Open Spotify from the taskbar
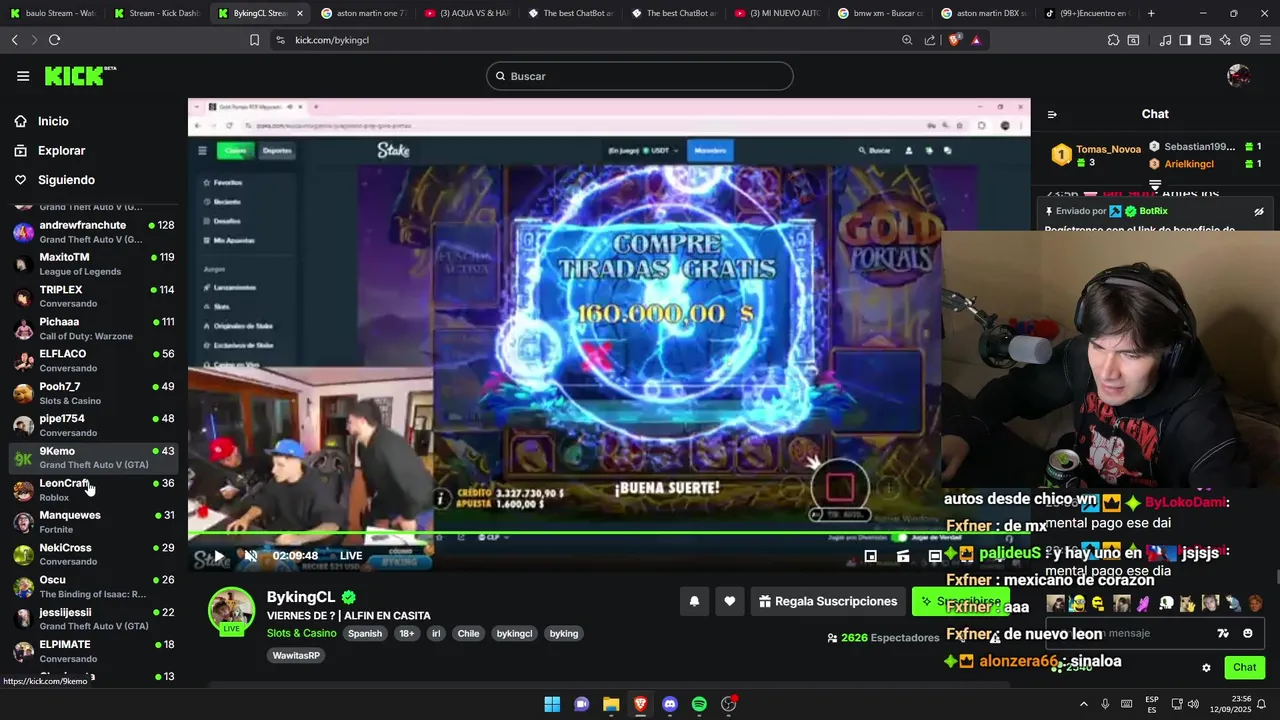Viewport: 1280px width, 720px height. pyautogui.click(x=699, y=704)
